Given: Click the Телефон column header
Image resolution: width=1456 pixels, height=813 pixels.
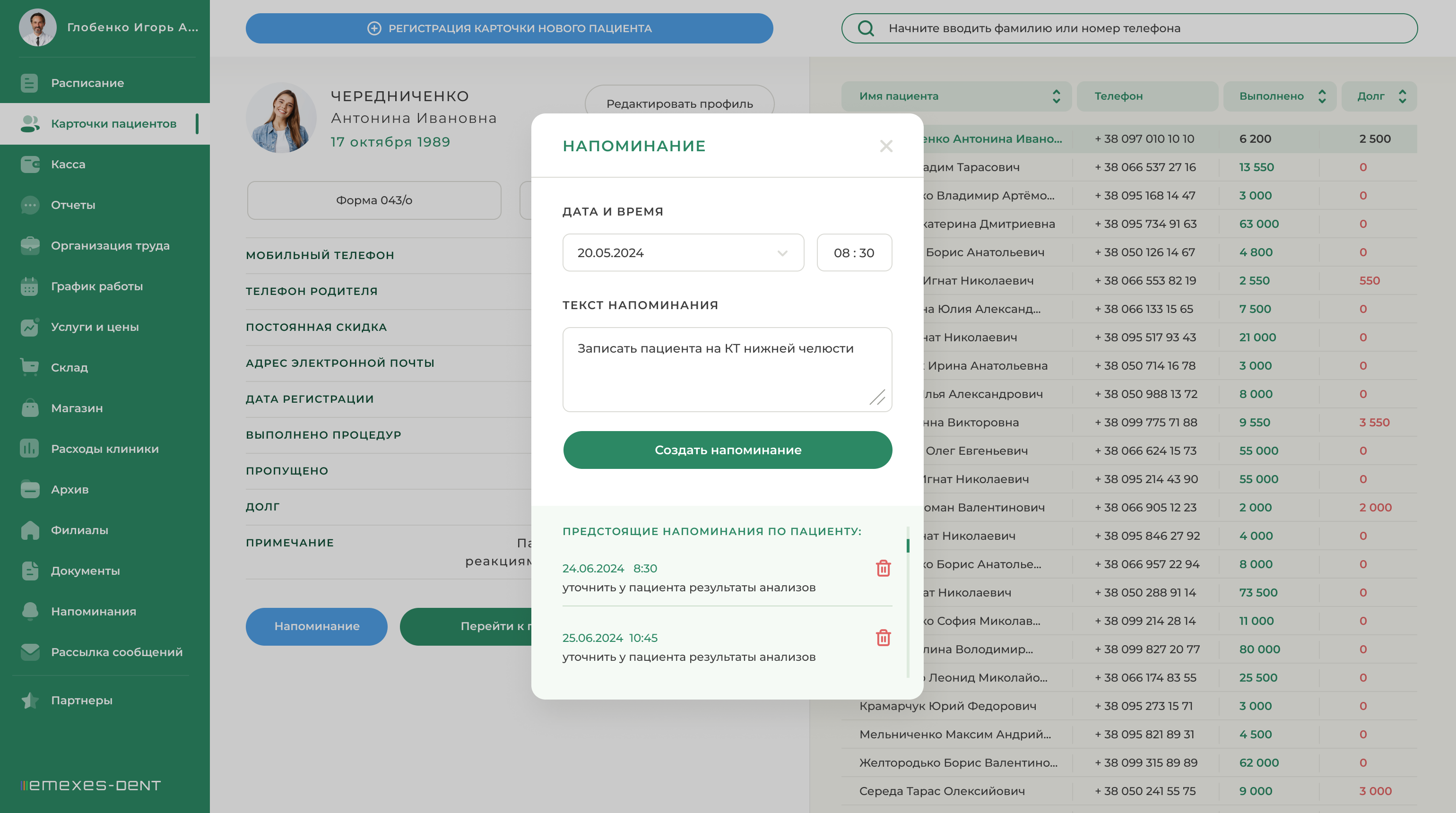Looking at the screenshot, I should pos(1147,96).
